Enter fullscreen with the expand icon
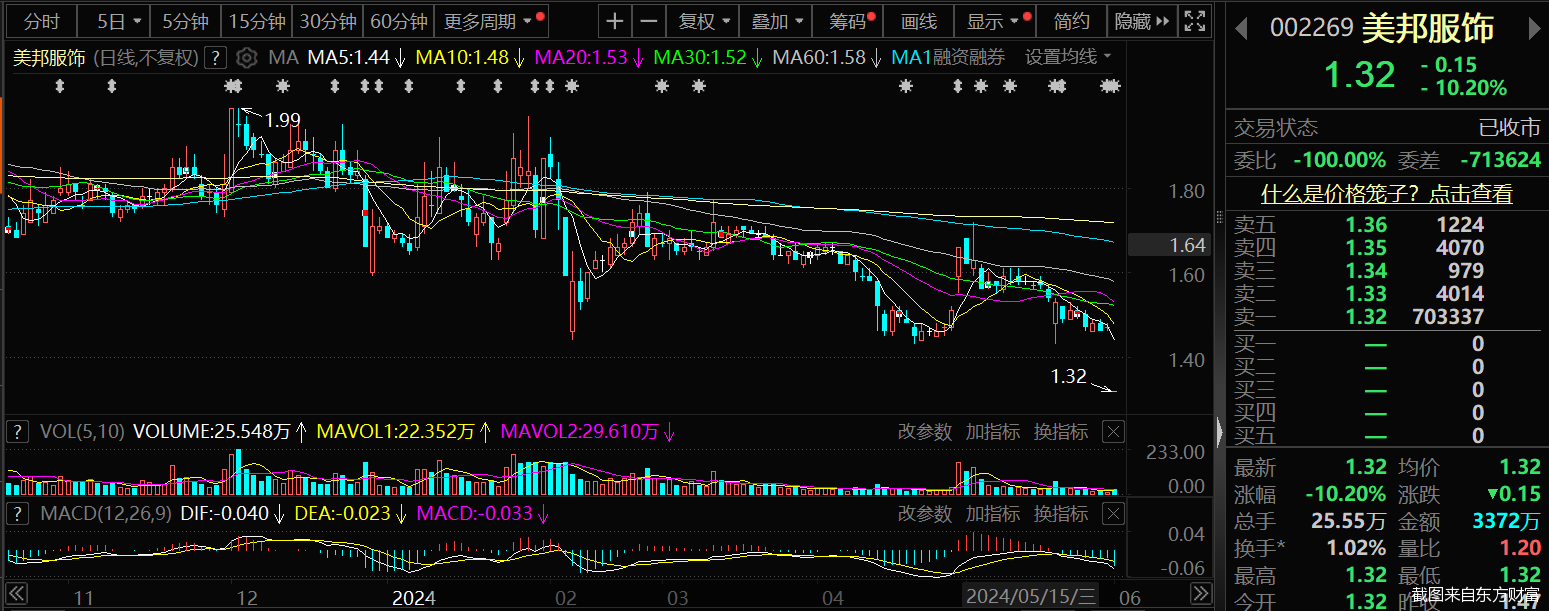Screen dimensions: 1549x611 (1193, 21)
